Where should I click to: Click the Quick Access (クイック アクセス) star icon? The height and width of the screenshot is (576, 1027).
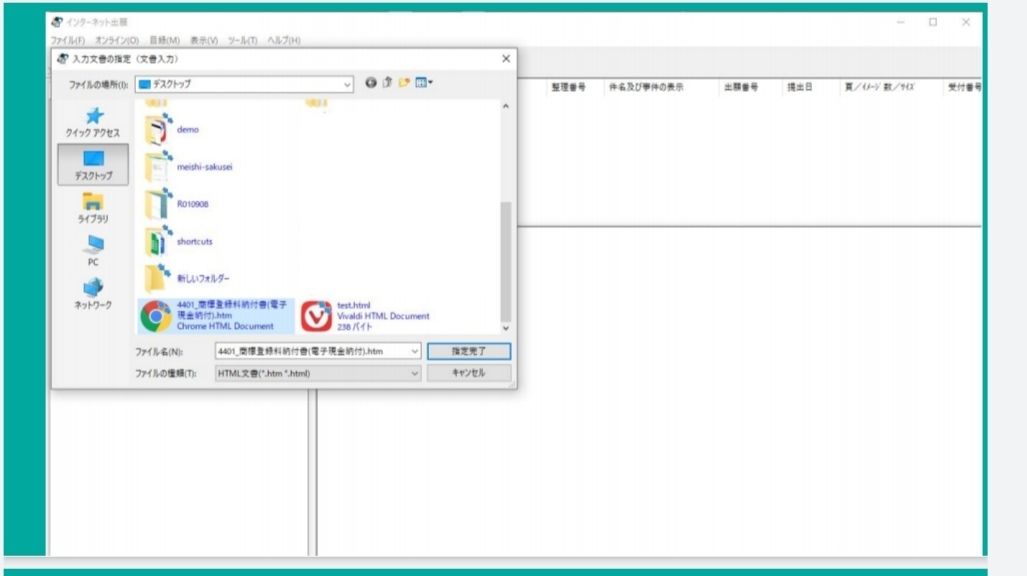tap(92, 118)
